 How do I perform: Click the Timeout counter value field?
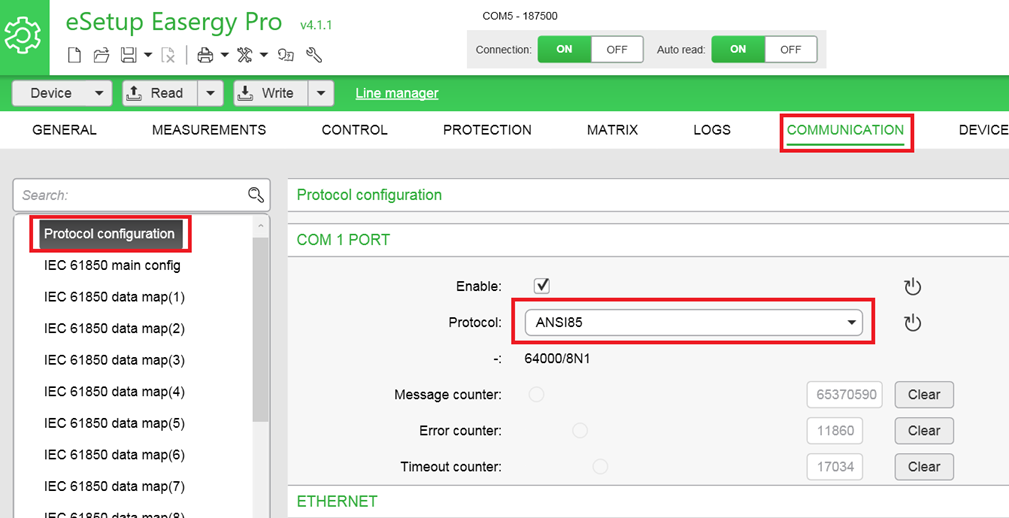coord(835,467)
